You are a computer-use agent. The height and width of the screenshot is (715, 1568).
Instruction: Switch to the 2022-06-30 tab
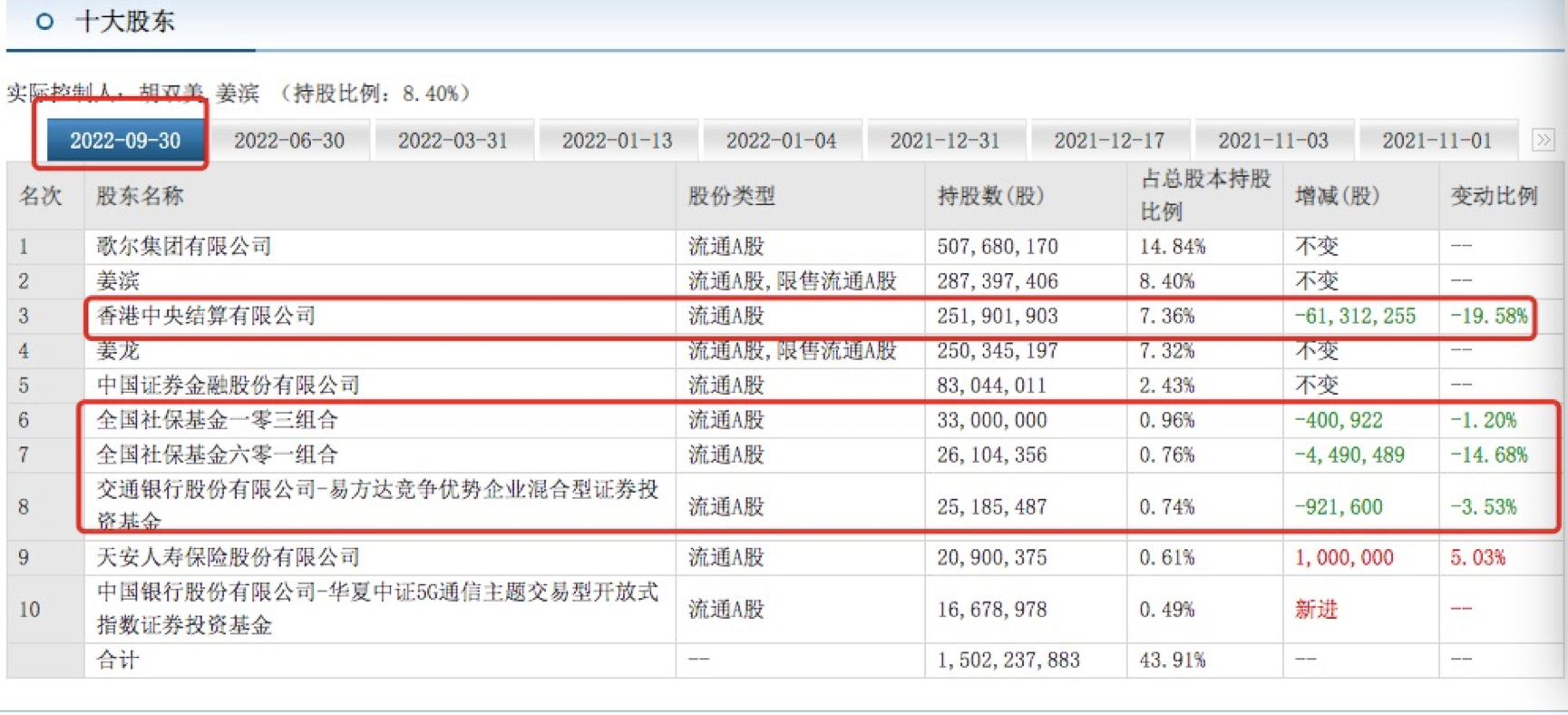[x=289, y=141]
